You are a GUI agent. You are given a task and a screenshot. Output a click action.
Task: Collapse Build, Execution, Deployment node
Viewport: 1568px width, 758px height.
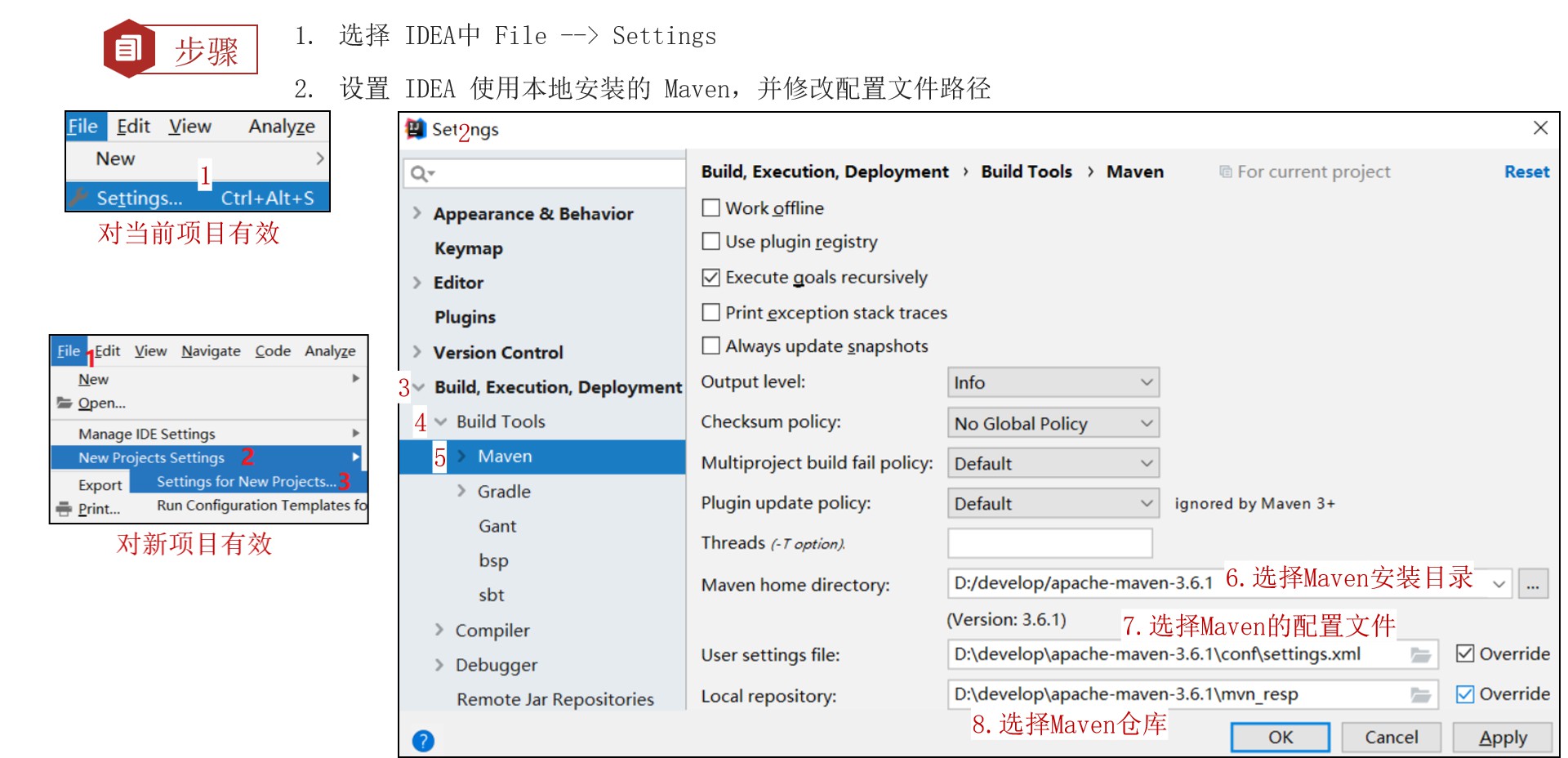tap(419, 386)
